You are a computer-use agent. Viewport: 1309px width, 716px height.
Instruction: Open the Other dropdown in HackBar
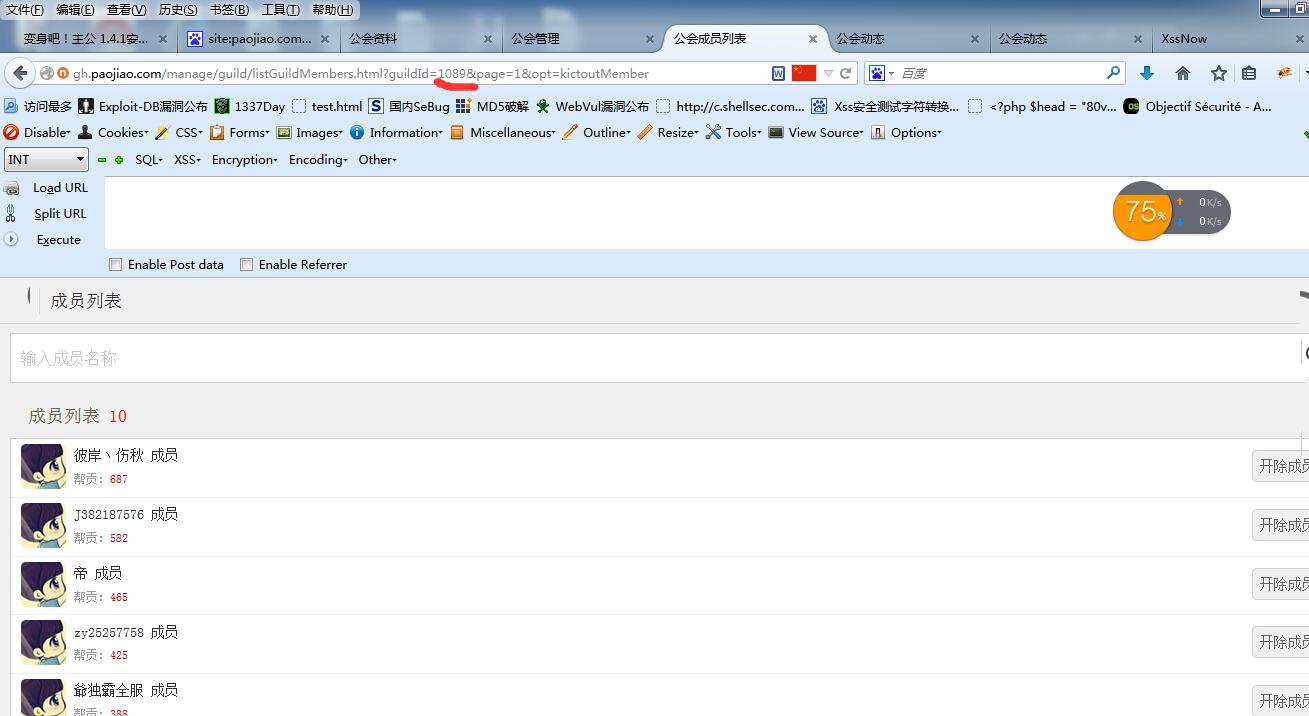[x=378, y=160]
